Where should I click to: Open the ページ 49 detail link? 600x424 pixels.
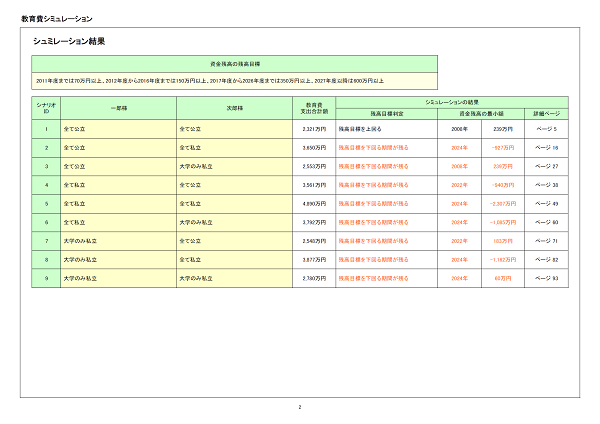pos(546,204)
